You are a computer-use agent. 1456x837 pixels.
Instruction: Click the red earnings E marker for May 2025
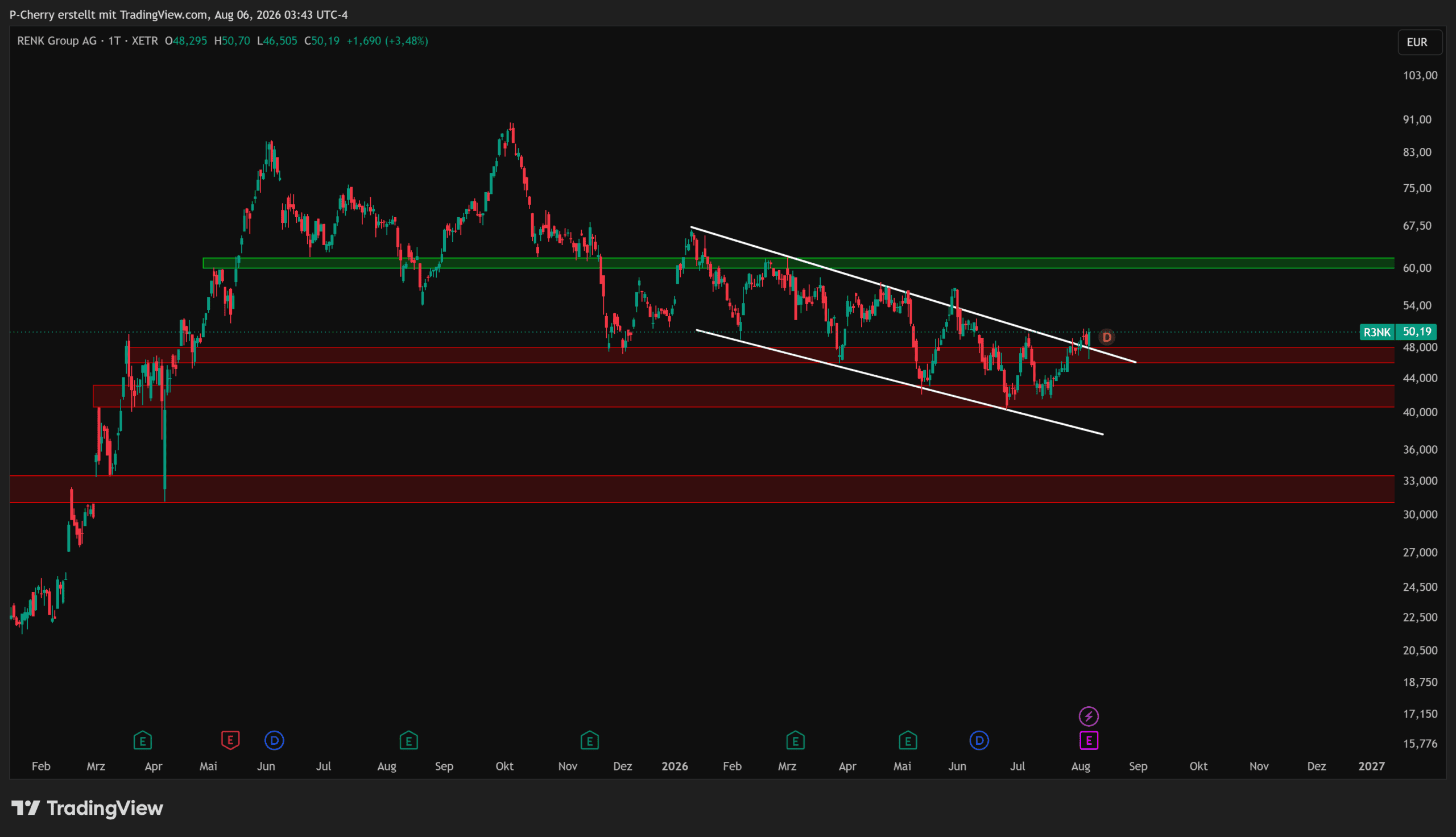(x=230, y=740)
